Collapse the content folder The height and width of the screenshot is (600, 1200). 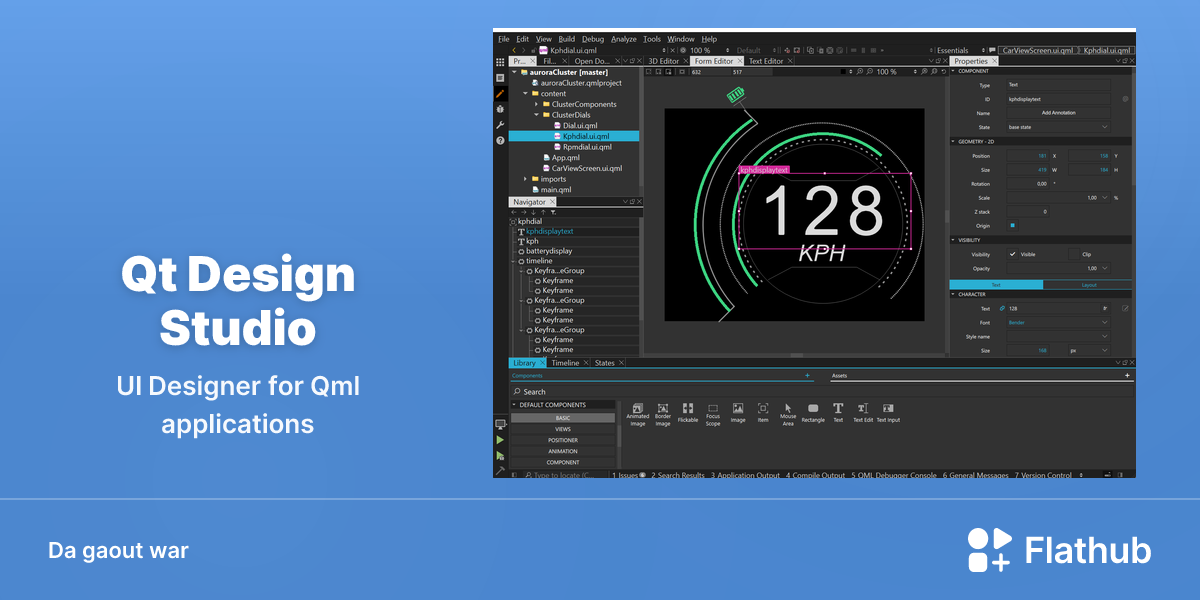click(x=524, y=93)
